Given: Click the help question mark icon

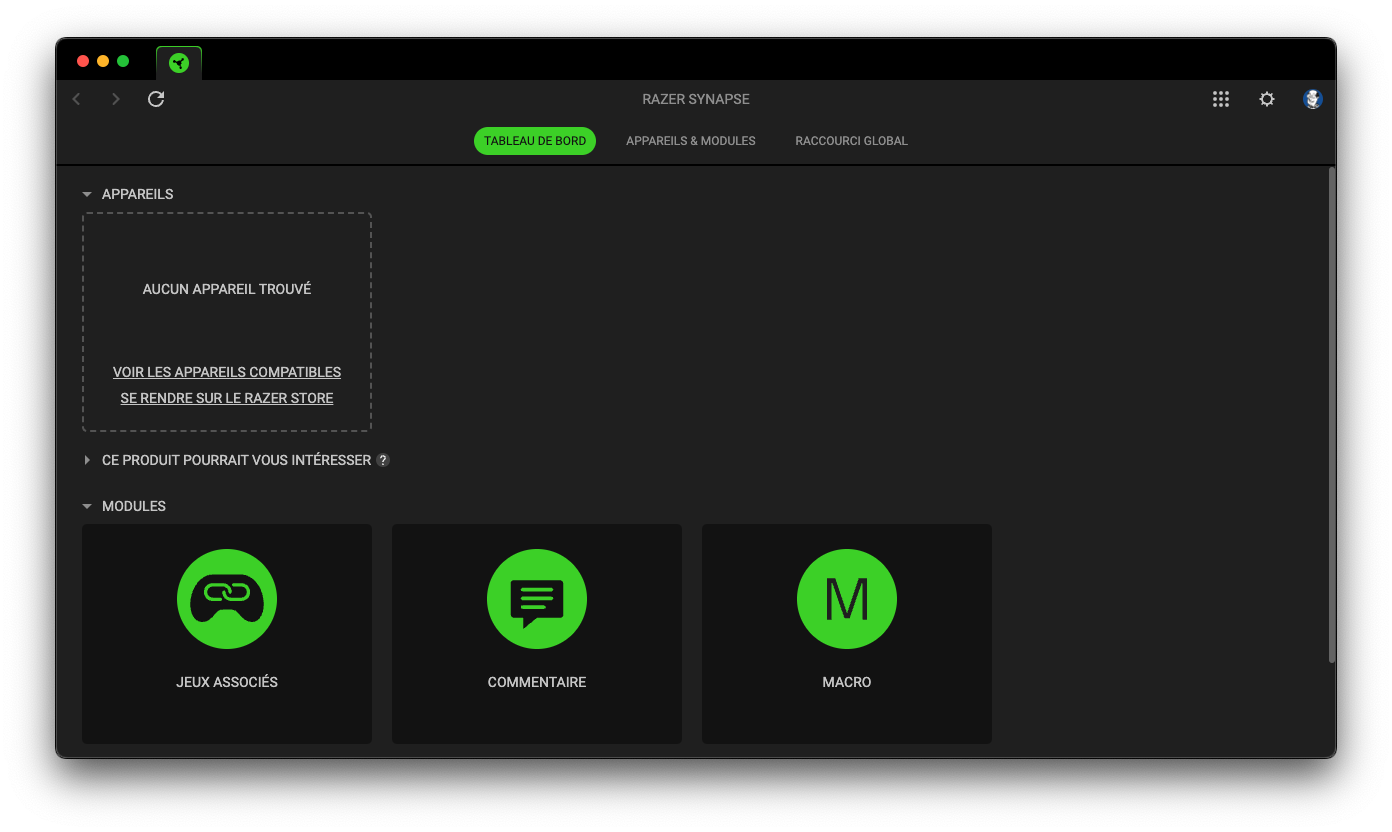Looking at the screenshot, I should pyautogui.click(x=383, y=461).
